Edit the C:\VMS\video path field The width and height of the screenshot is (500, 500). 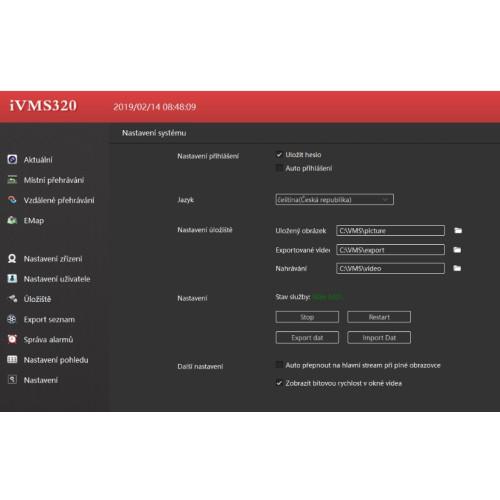point(390,268)
